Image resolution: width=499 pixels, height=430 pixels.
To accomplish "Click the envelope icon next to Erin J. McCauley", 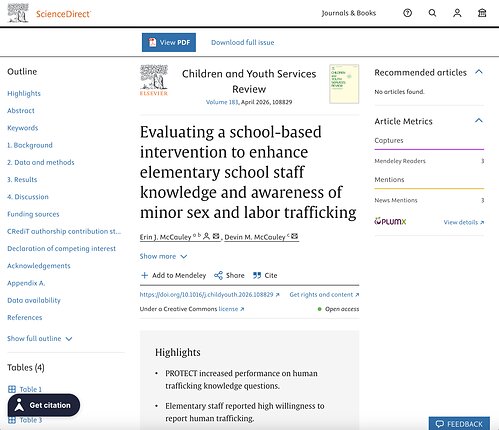I will click(x=216, y=236).
